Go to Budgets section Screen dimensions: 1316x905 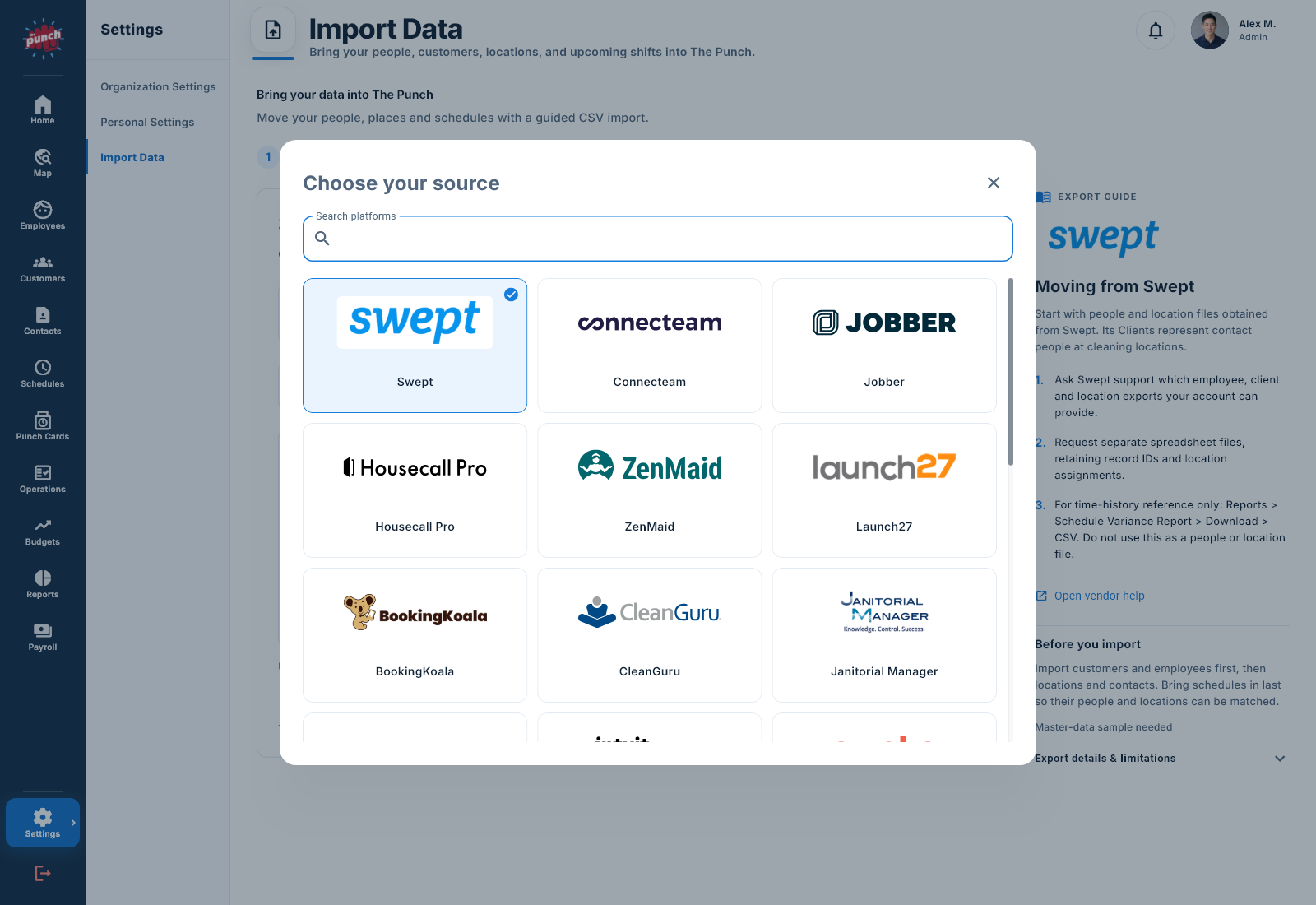43,531
